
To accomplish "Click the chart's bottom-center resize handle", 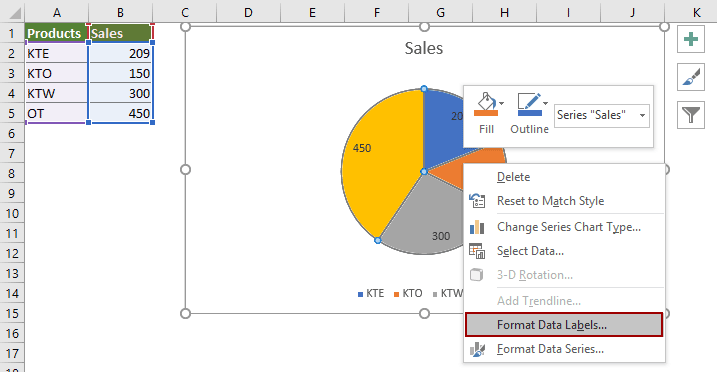I will pyautogui.click(x=424, y=314).
